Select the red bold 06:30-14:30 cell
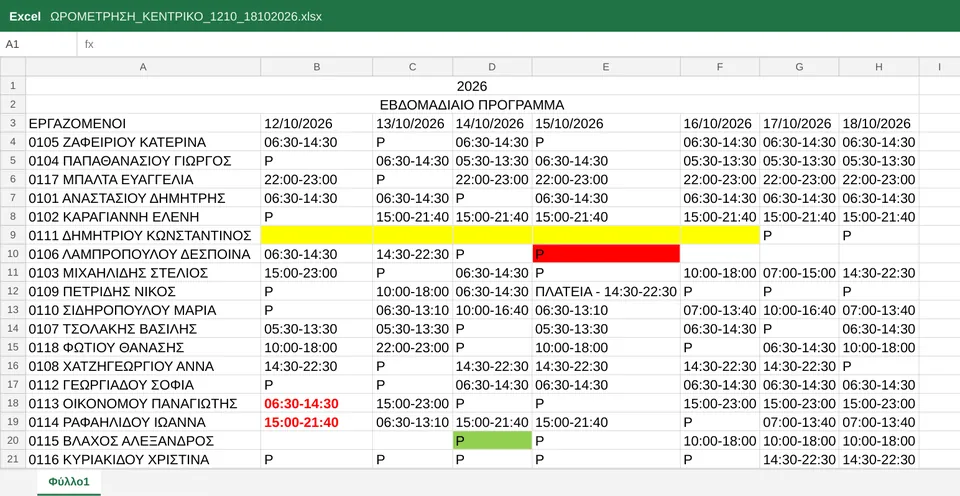The image size is (960, 496). [317, 404]
